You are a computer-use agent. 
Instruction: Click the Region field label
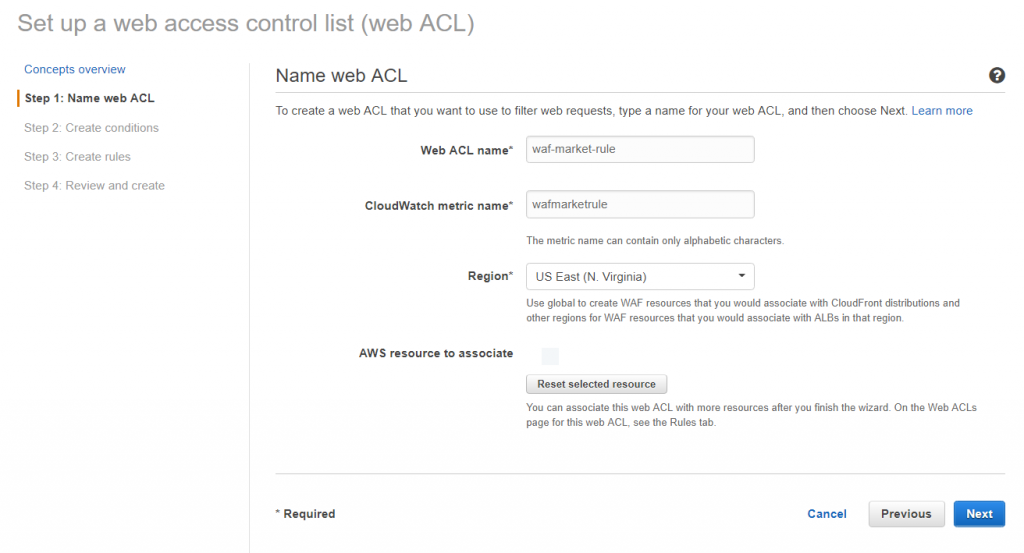490,276
